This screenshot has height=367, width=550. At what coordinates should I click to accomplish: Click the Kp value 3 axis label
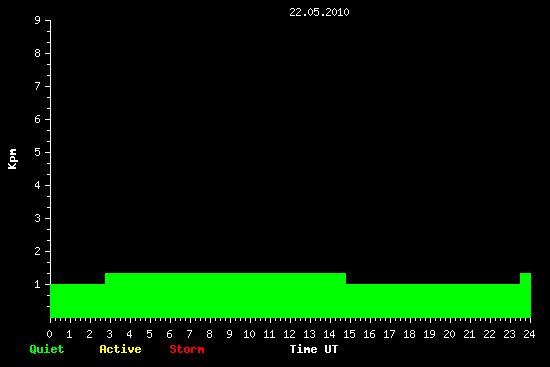click(x=38, y=218)
